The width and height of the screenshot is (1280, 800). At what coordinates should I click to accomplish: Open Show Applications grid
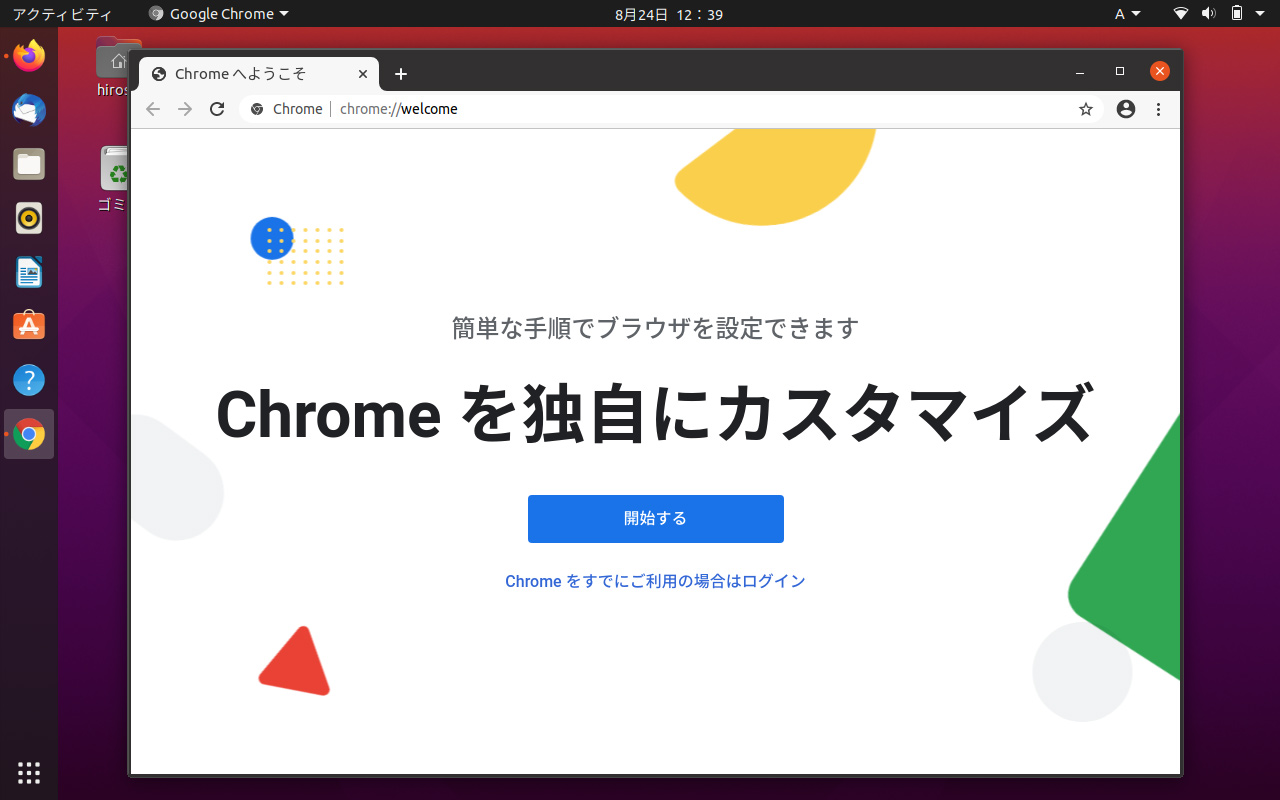pyautogui.click(x=29, y=772)
